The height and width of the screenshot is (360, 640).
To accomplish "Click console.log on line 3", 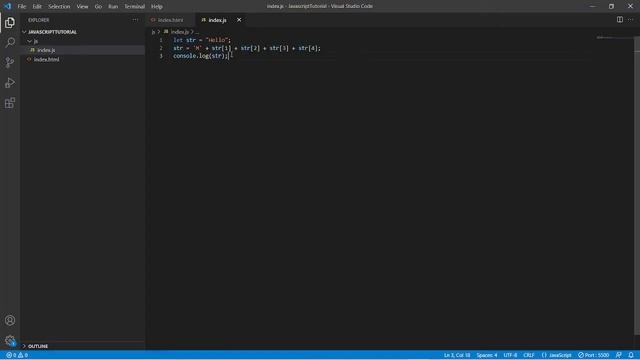I will [191, 56].
